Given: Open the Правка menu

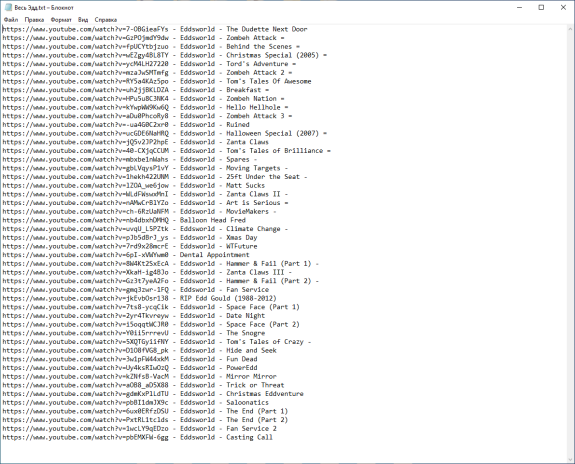Looking at the screenshot, I should pos(34,20).
